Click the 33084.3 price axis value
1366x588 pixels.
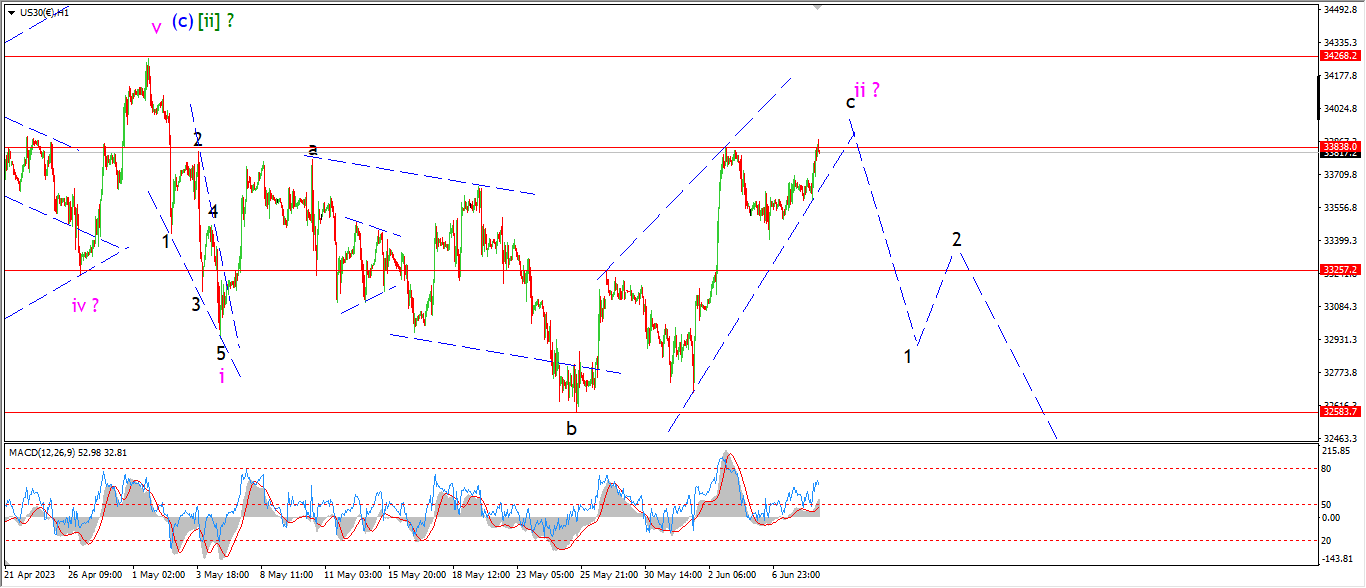click(1342, 306)
